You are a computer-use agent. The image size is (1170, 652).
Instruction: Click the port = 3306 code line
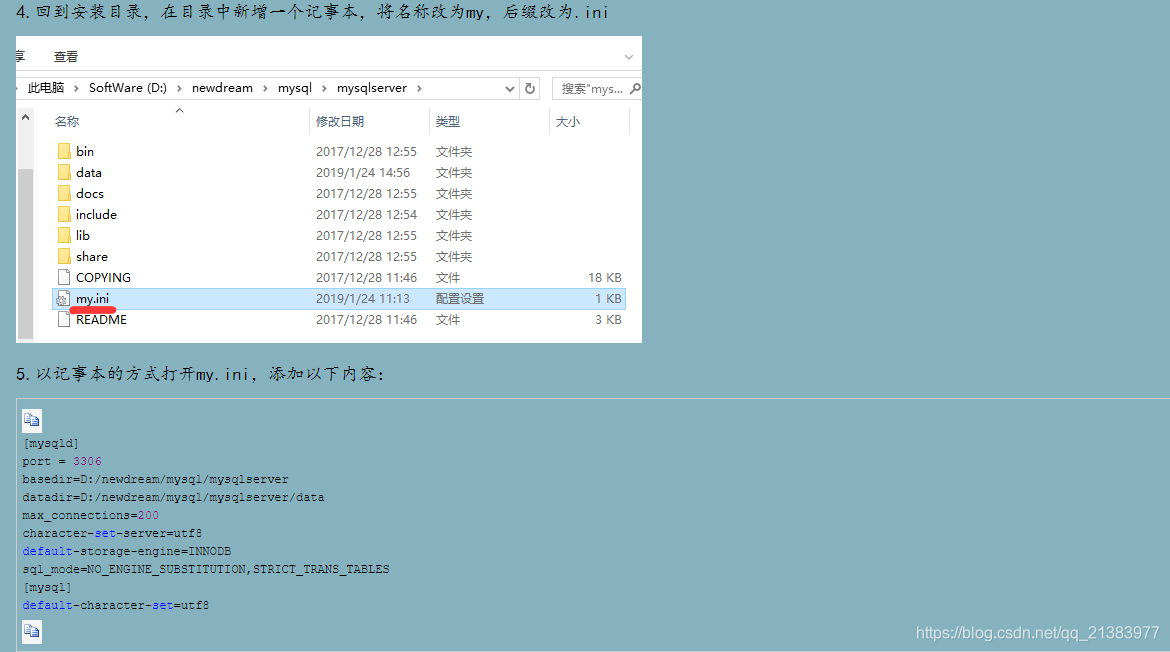pyautogui.click(x=62, y=461)
